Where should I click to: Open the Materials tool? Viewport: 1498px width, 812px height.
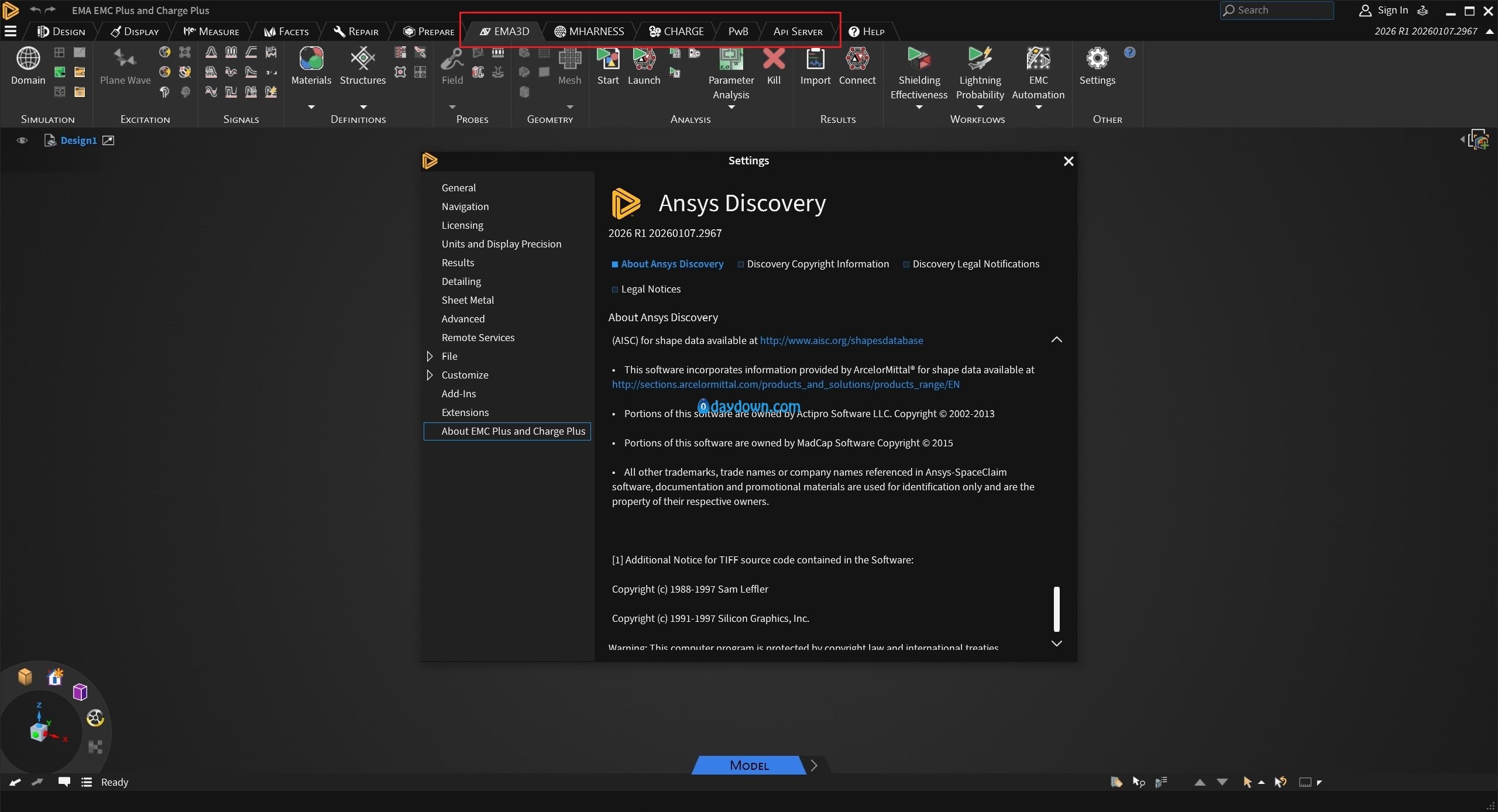pos(311,59)
